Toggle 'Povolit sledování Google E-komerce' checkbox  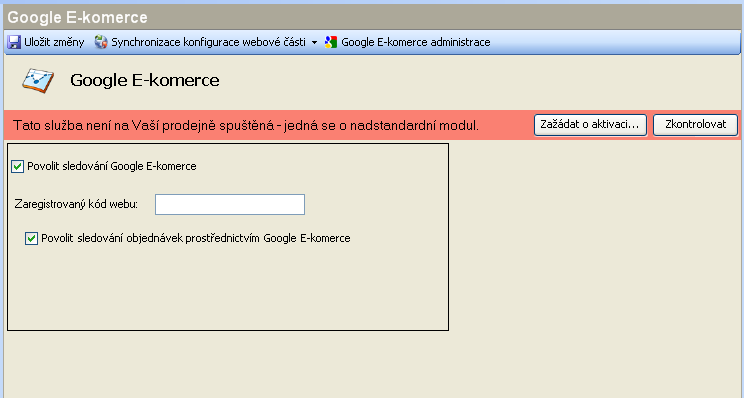click(x=18, y=167)
